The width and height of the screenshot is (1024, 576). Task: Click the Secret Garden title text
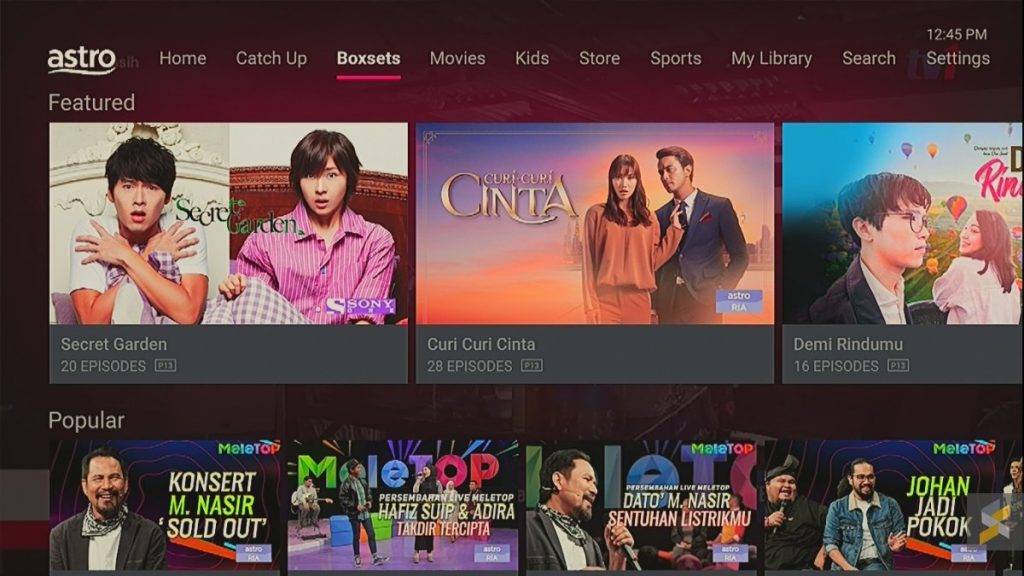(114, 344)
